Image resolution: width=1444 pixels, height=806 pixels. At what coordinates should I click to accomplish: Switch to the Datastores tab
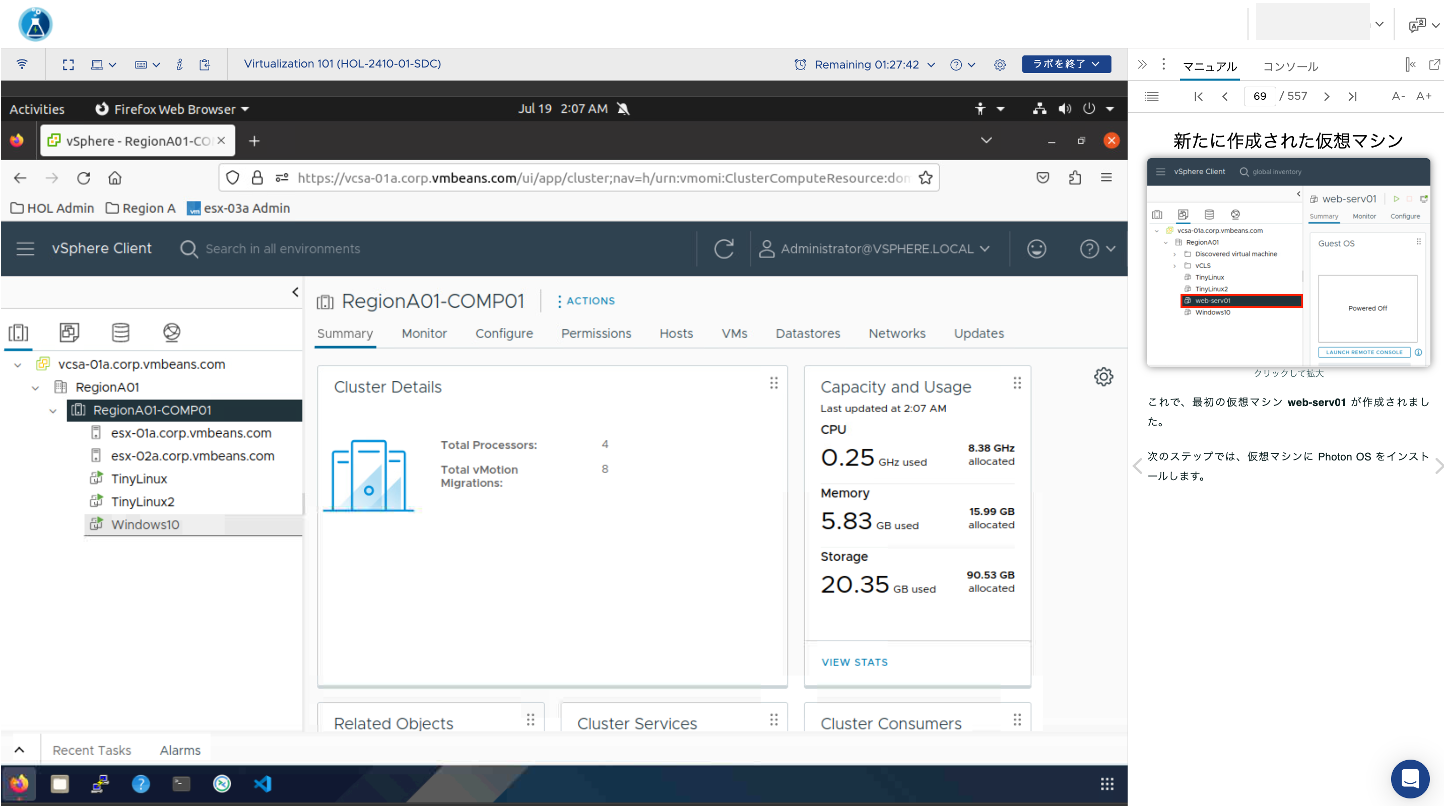click(808, 334)
